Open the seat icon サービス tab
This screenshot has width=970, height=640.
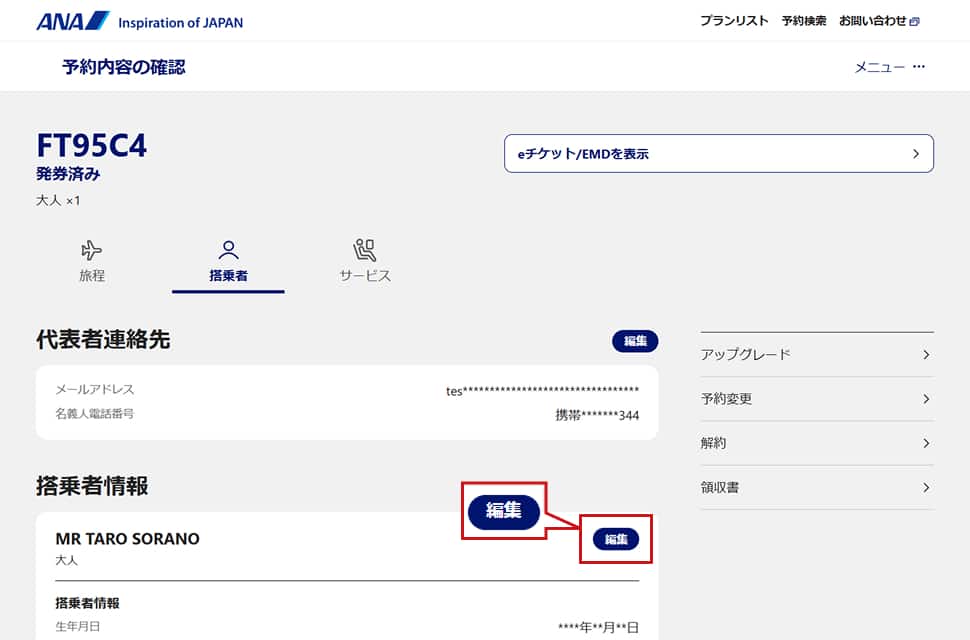(x=365, y=250)
